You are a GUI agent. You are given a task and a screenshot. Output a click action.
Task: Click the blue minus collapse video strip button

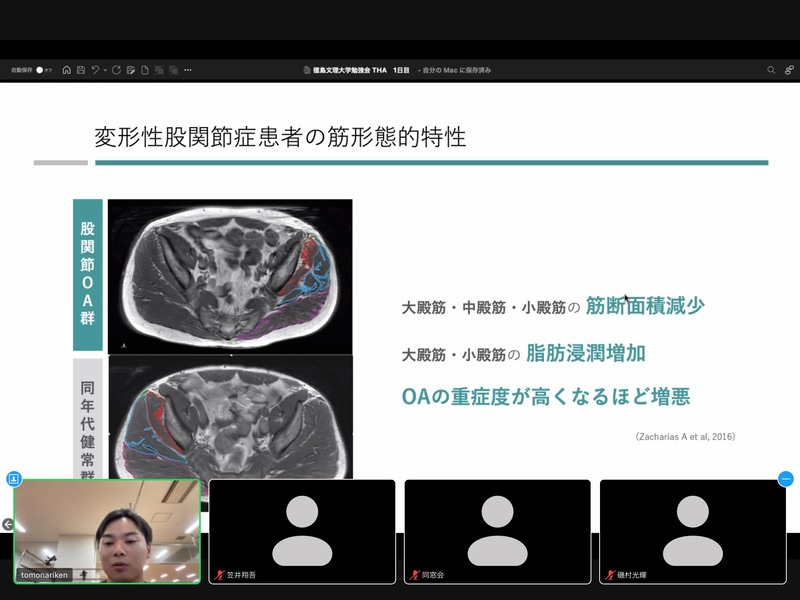[786, 479]
